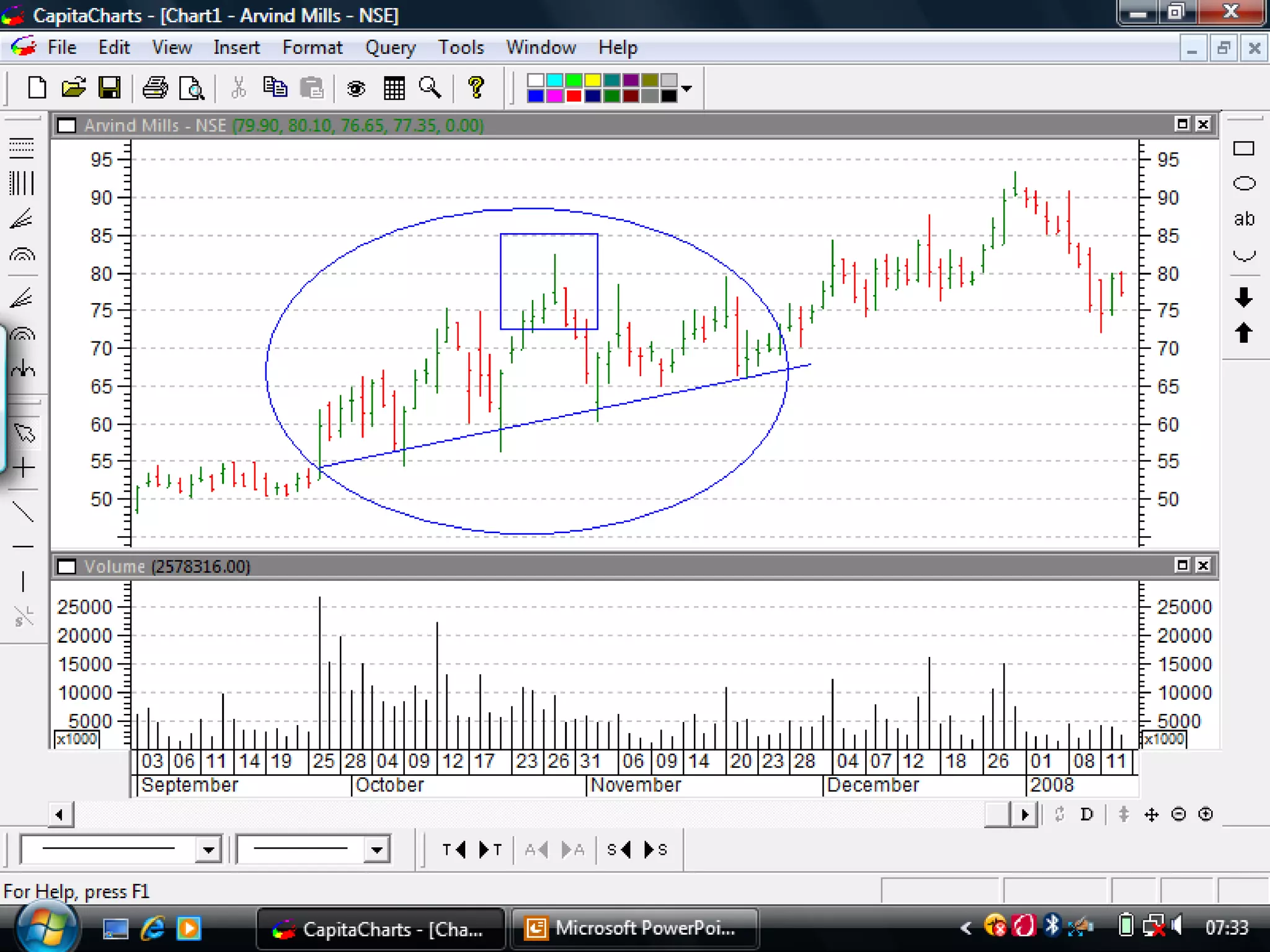1270x952 pixels.
Task: Toggle the Volume pane checkbox
Action: pos(66,566)
